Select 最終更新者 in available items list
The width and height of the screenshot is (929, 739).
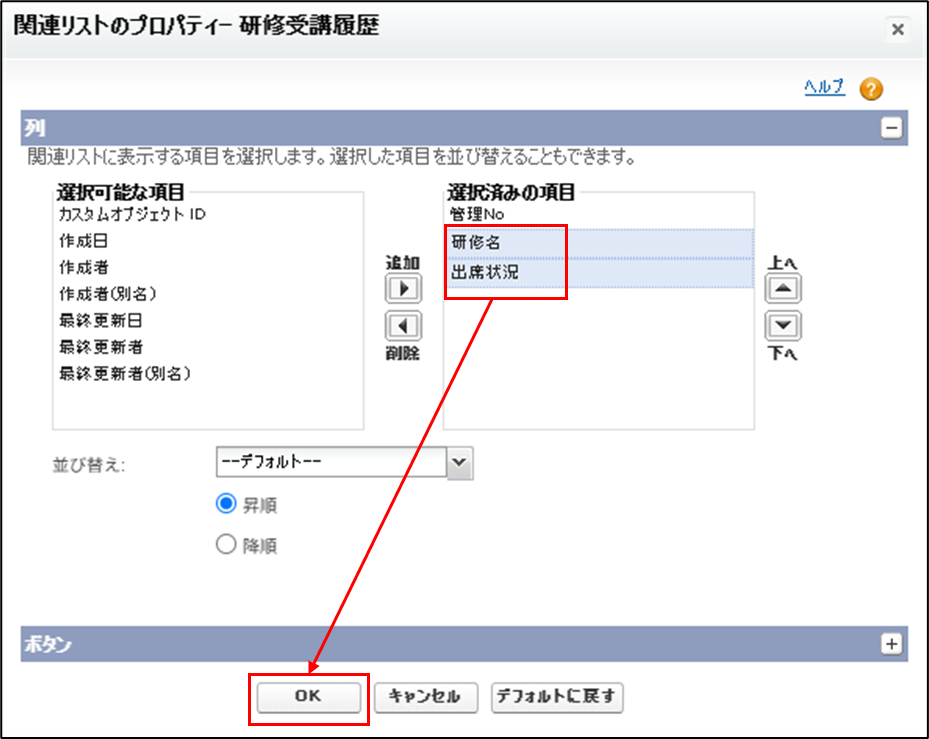coord(99,347)
